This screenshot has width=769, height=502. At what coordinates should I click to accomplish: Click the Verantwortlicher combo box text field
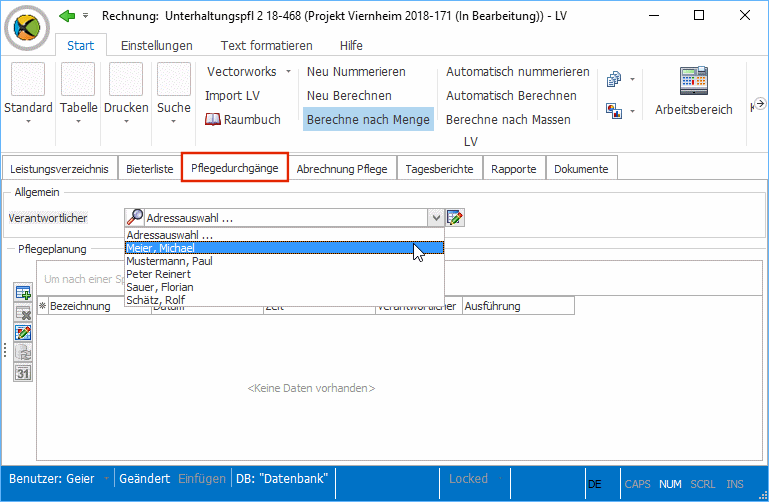point(286,218)
